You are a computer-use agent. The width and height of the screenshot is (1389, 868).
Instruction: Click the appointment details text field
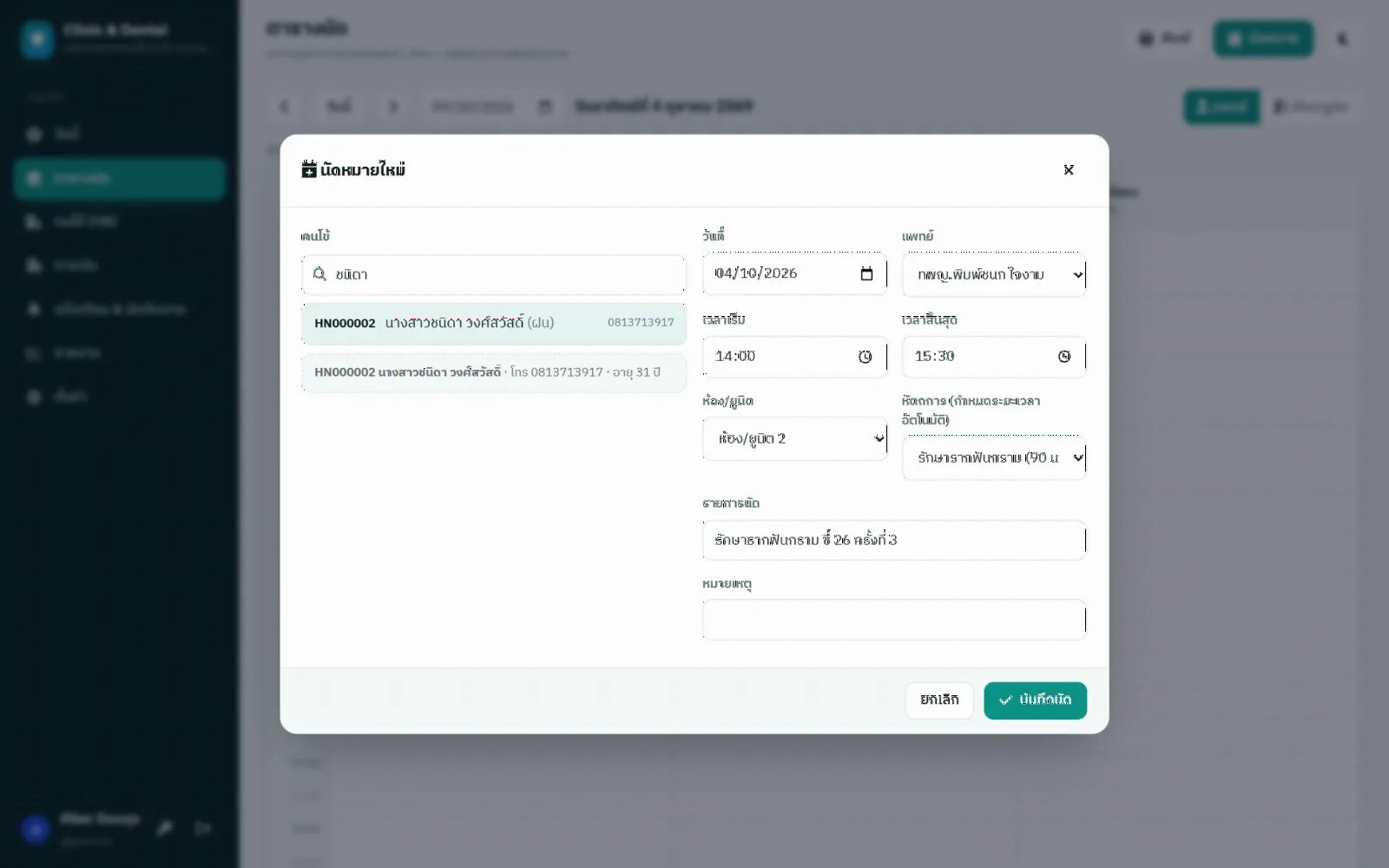click(894, 540)
